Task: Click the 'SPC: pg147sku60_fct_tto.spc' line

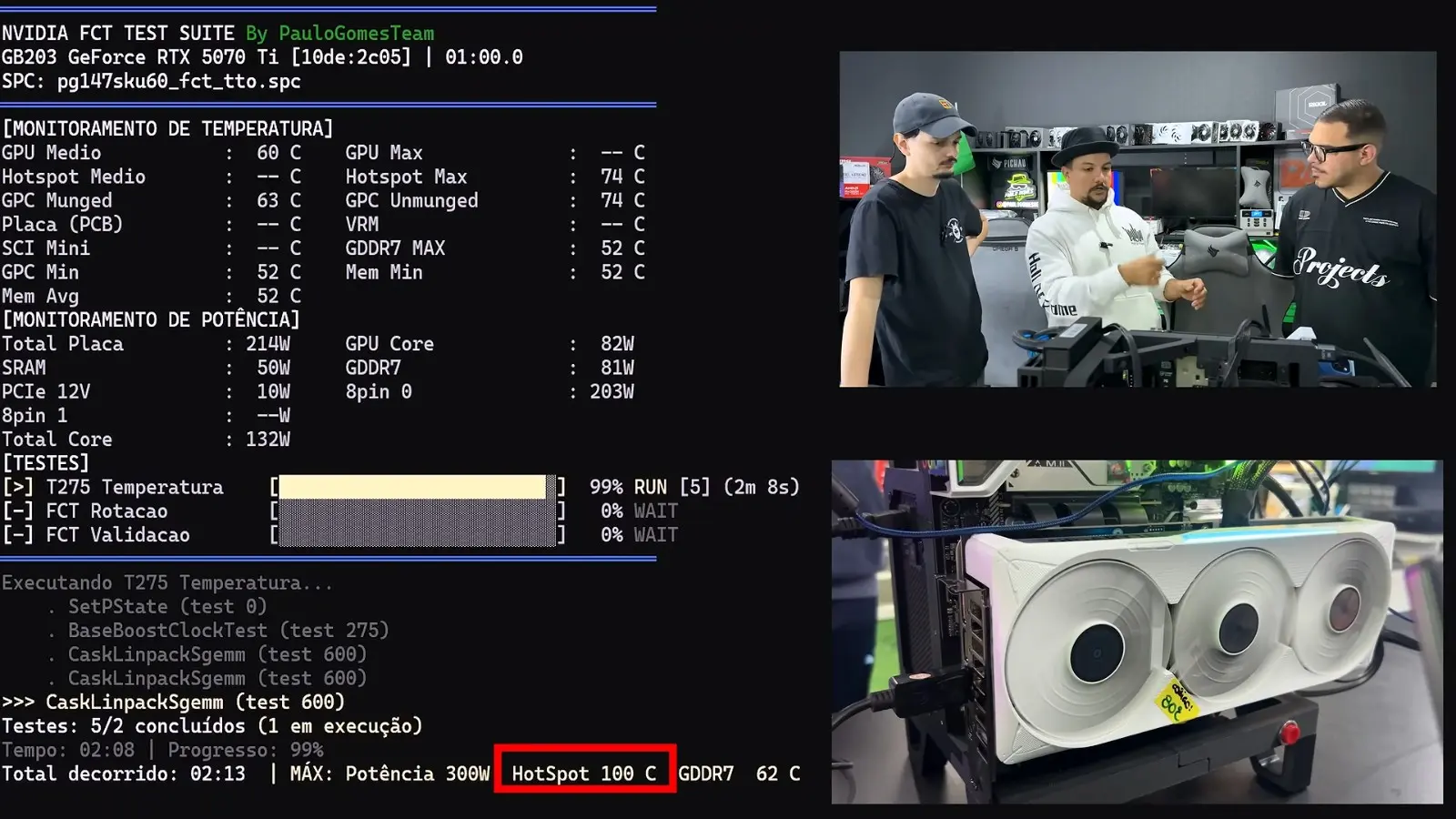Action: click(x=151, y=81)
